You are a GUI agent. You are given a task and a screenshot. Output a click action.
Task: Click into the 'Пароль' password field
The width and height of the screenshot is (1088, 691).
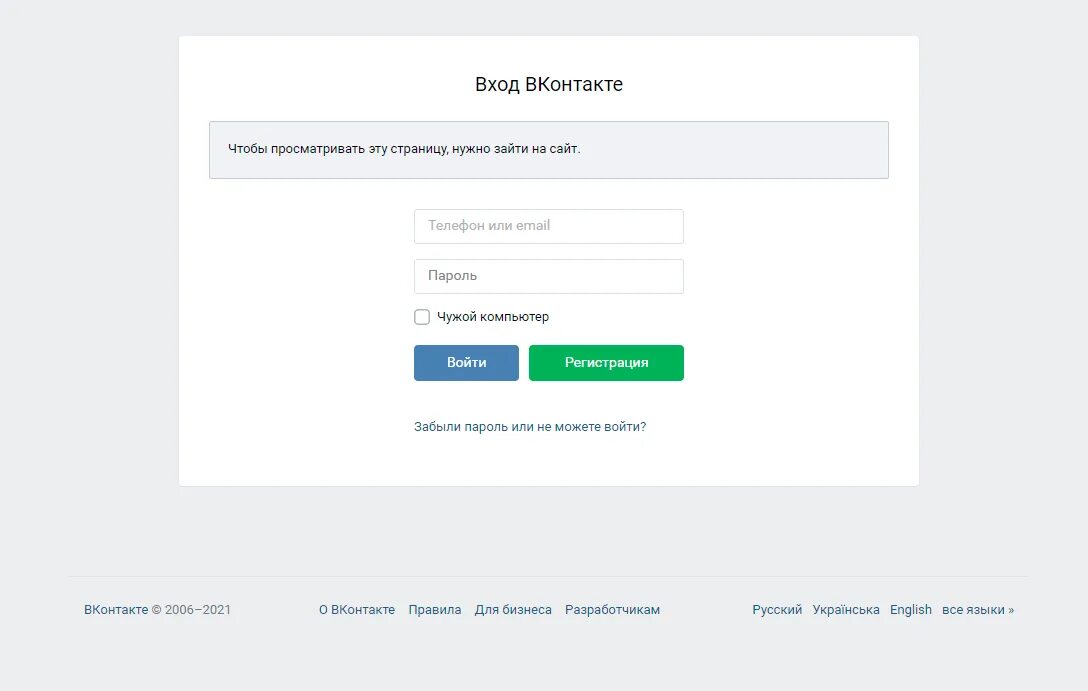pyautogui.click(x=548, y=276)
